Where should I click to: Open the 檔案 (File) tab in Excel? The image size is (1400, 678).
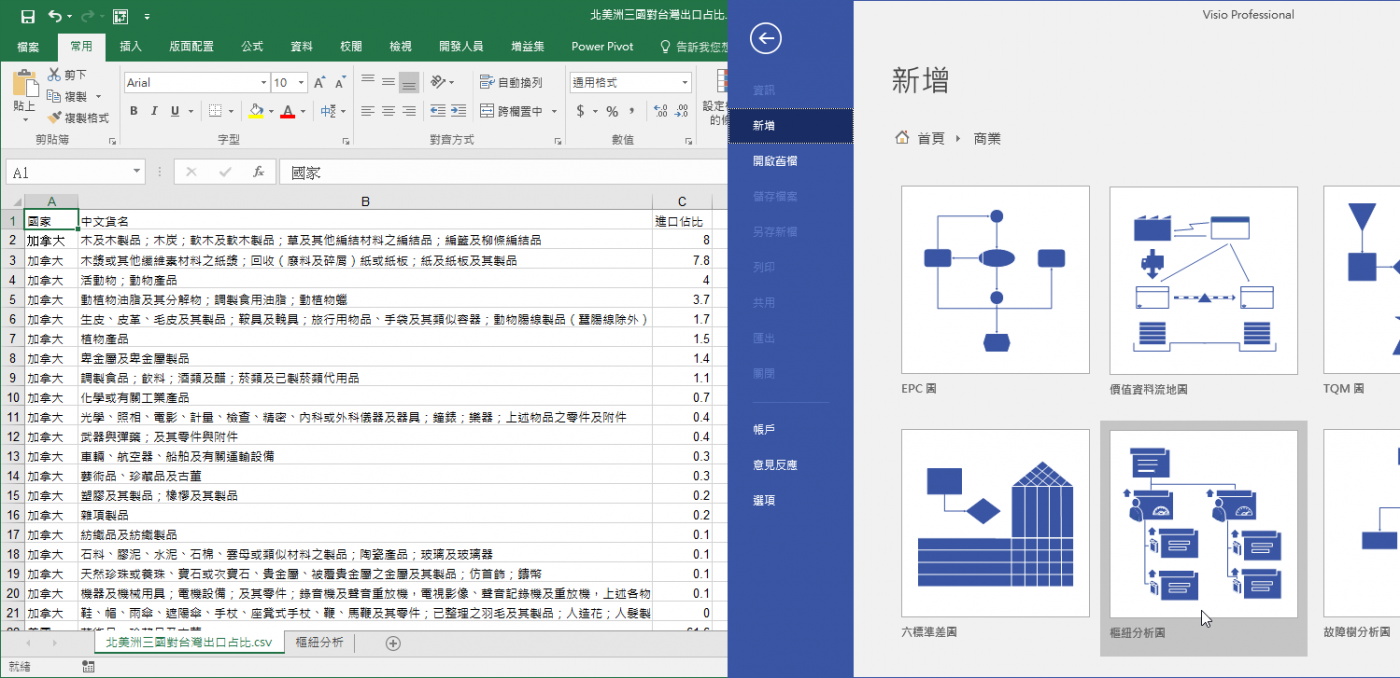28,46
